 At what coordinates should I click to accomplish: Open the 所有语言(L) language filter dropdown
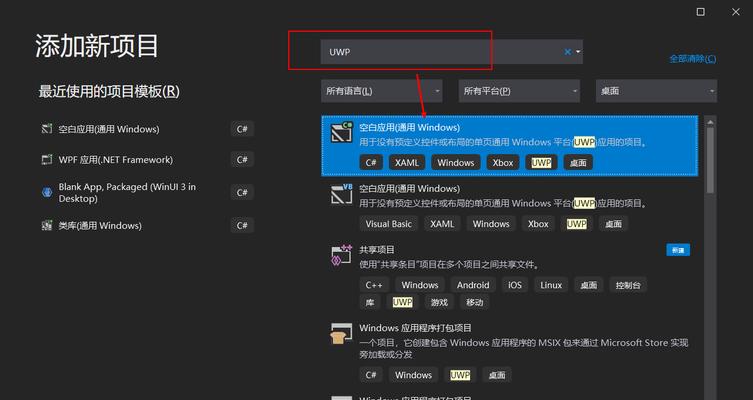coord(382,91)
